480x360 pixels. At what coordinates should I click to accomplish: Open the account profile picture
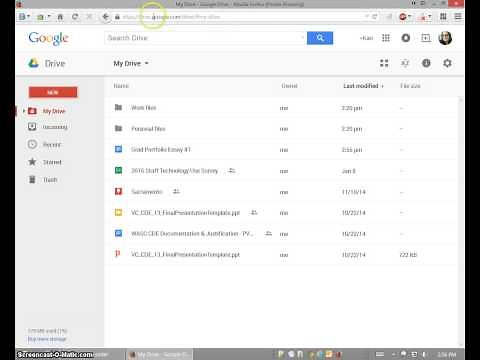(x=445, y=38)
